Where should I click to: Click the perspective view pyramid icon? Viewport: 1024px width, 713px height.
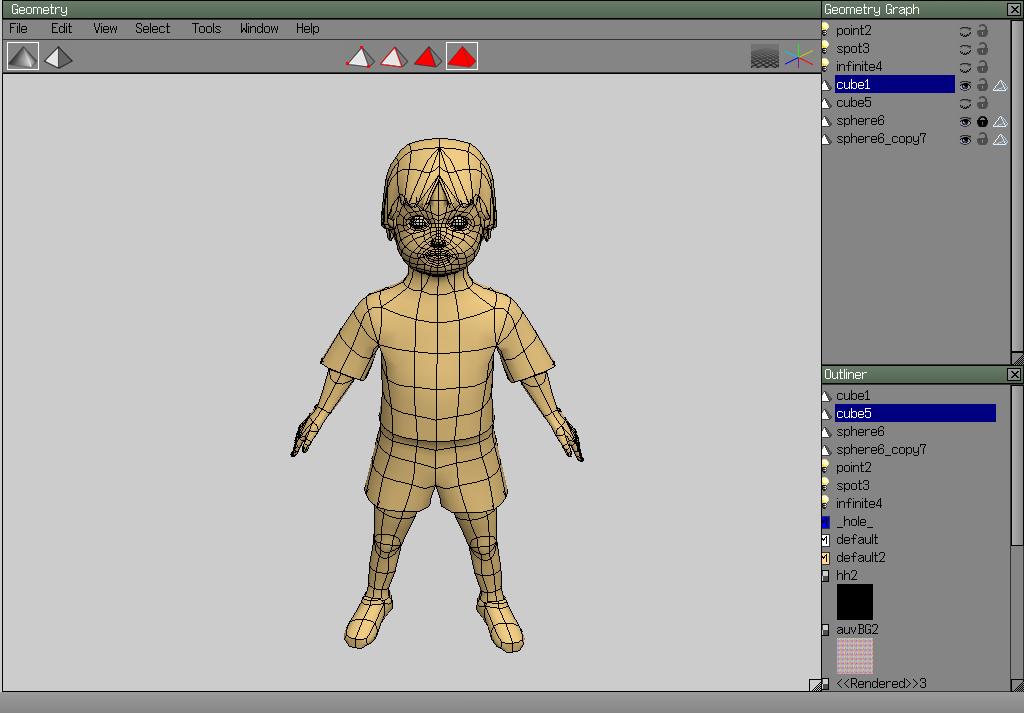58,57
